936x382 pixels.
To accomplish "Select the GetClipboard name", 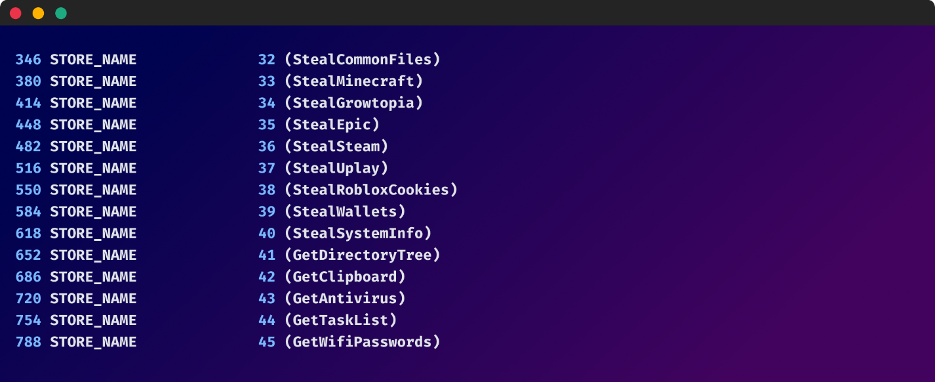I will (x=345, y=277).
